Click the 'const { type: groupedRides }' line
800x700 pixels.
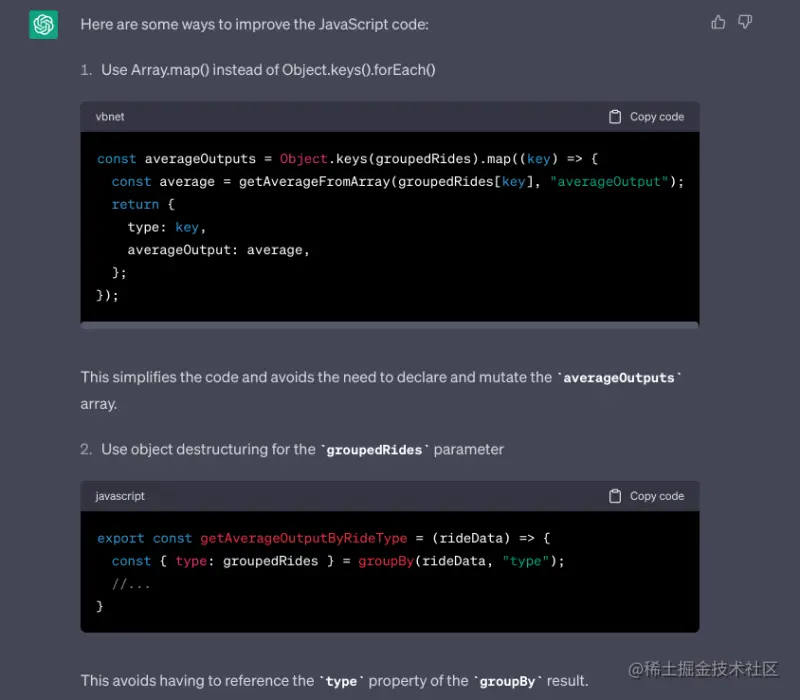338,561
